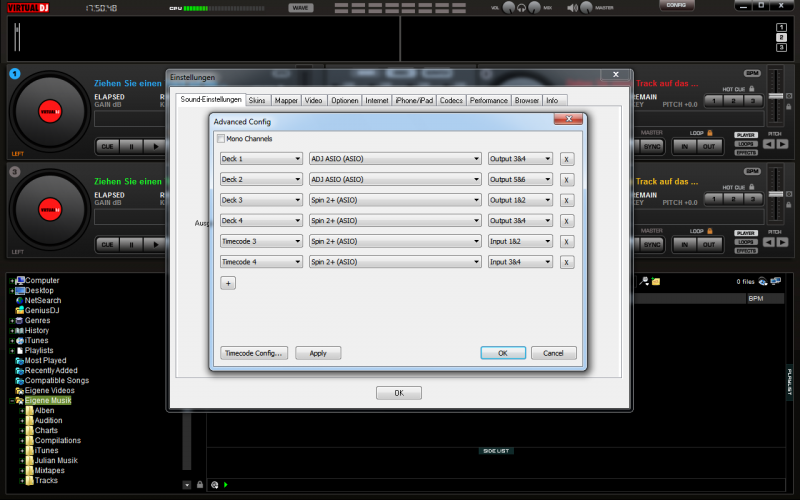800x500 pixels.
Task: Select waveform zoom level 1
Action: (x=781, y=27)
